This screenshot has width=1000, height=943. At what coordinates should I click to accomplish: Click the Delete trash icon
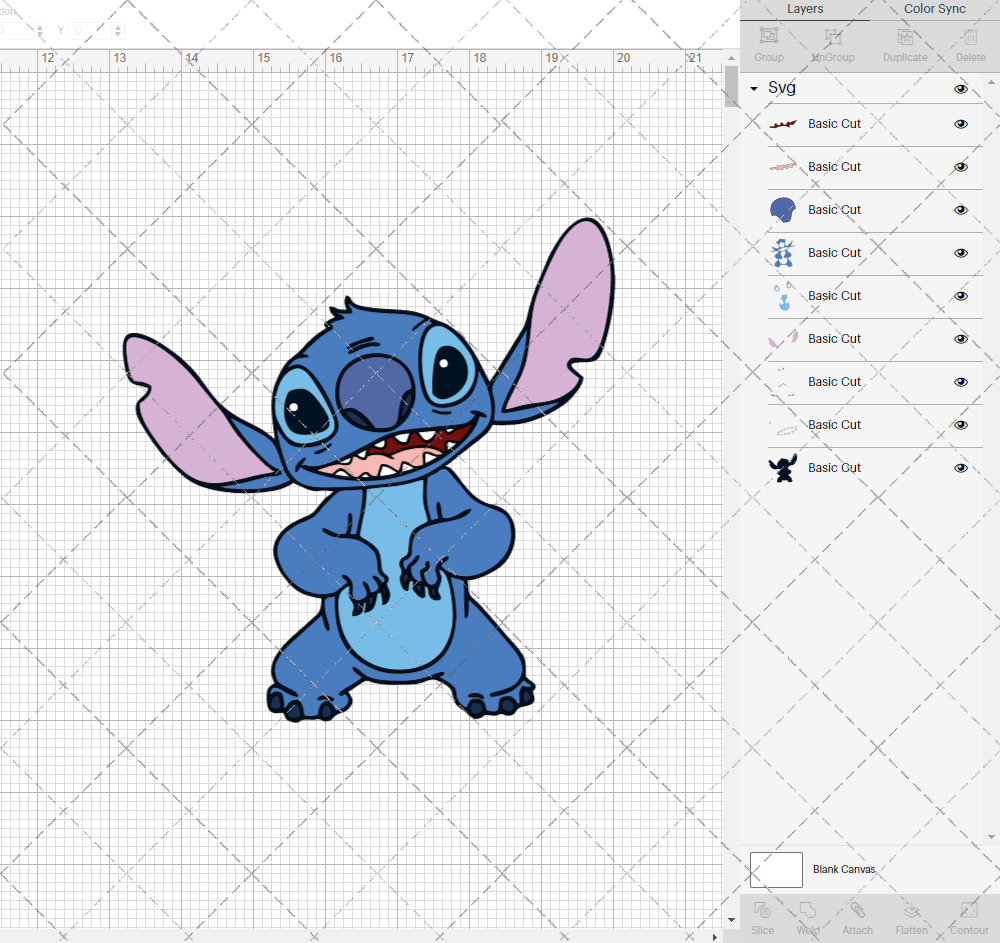coord(970,36)
